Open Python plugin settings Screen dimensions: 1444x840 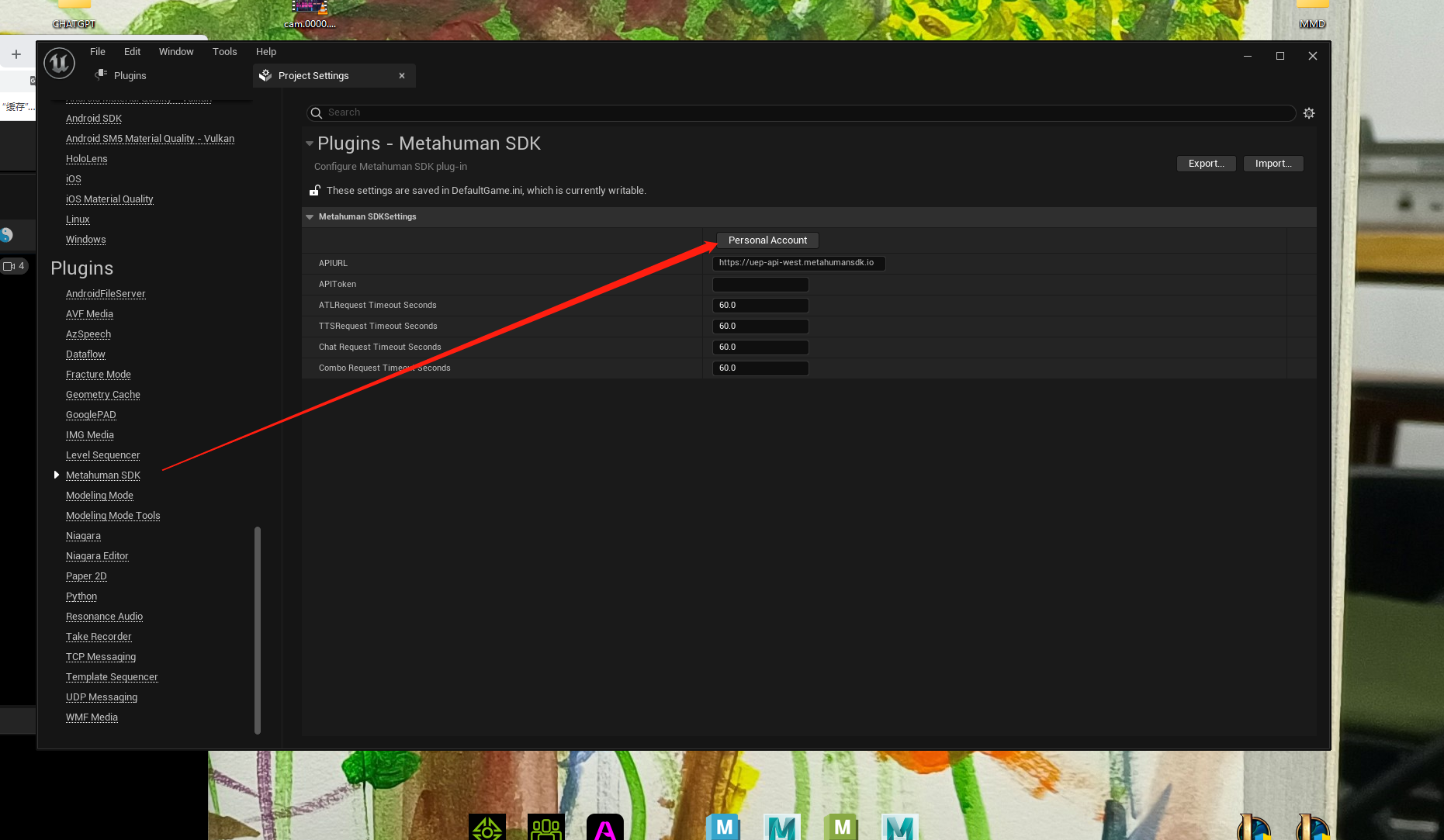81,596
